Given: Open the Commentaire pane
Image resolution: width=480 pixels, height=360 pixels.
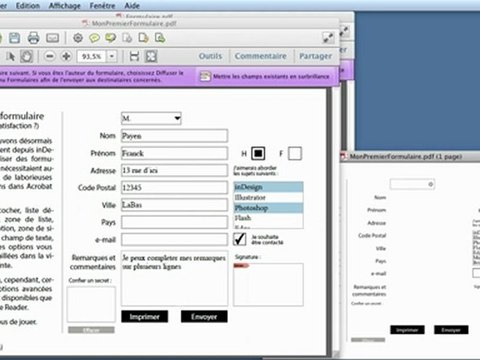Looking at the screenshot, I should (x=260, y=56).
